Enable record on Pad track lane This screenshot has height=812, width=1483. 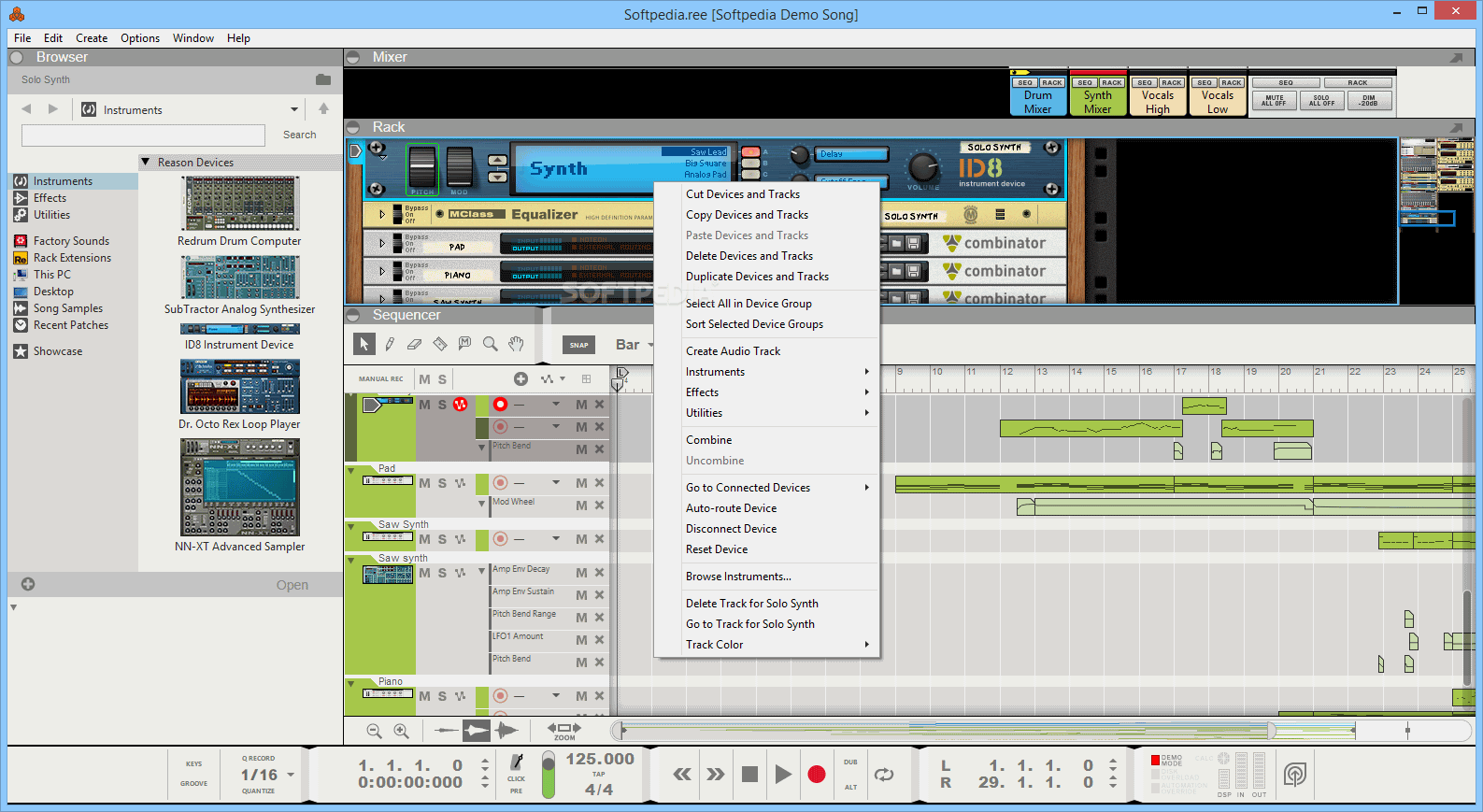501,483
